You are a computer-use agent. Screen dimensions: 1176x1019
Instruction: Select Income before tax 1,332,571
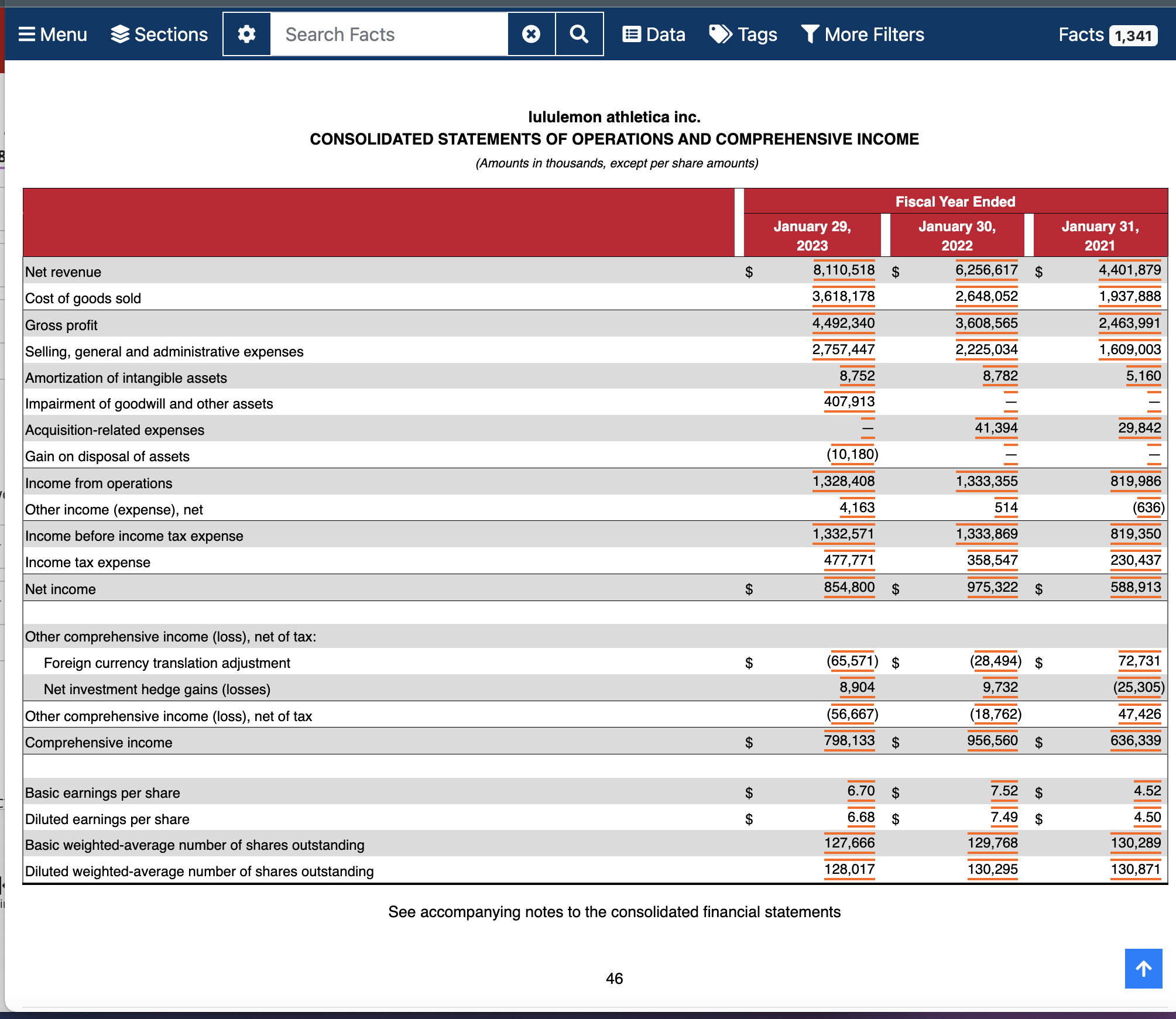pyautogui.click(x=844, y=534)
